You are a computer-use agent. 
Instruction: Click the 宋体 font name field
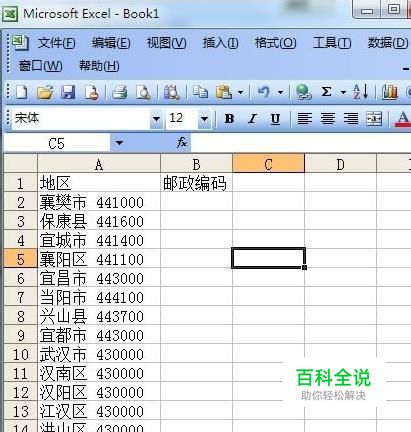click(x=81, y=118)
